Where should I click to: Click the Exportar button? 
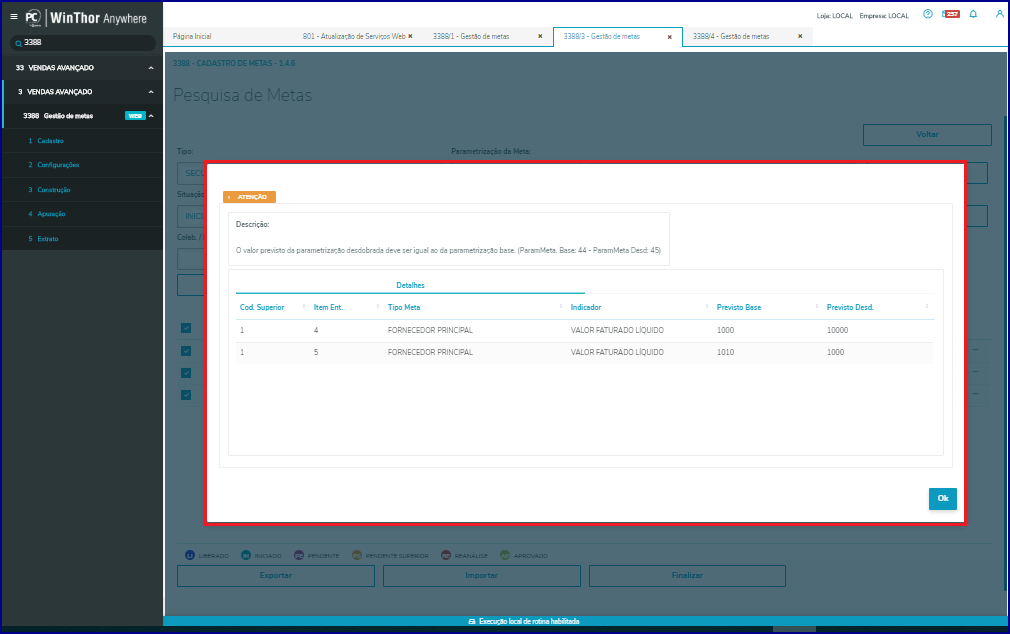[x=276, y=576]
